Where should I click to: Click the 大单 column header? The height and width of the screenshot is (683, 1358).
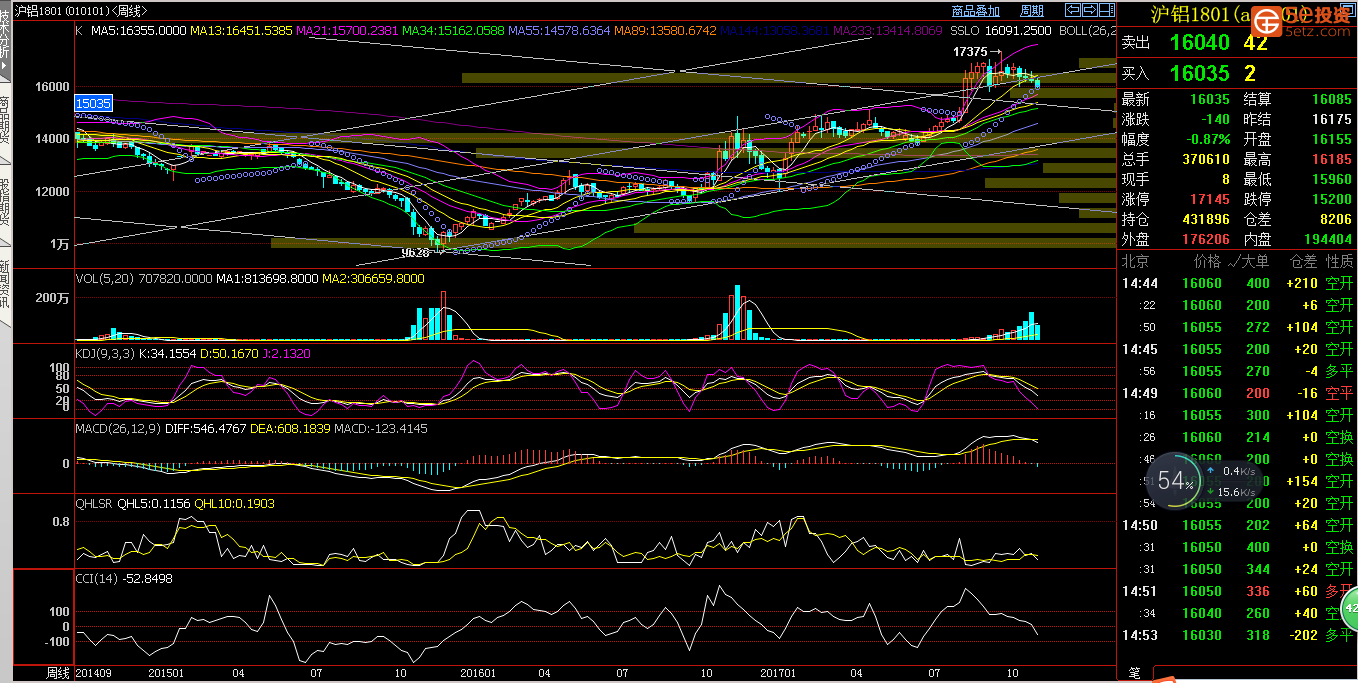pos(1255,261)
